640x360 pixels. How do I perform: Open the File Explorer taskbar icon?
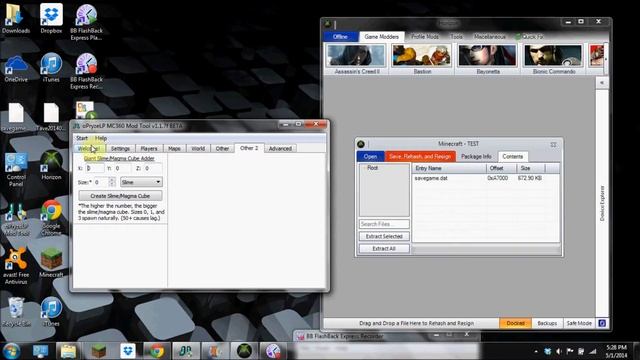(x=68, y=351)
